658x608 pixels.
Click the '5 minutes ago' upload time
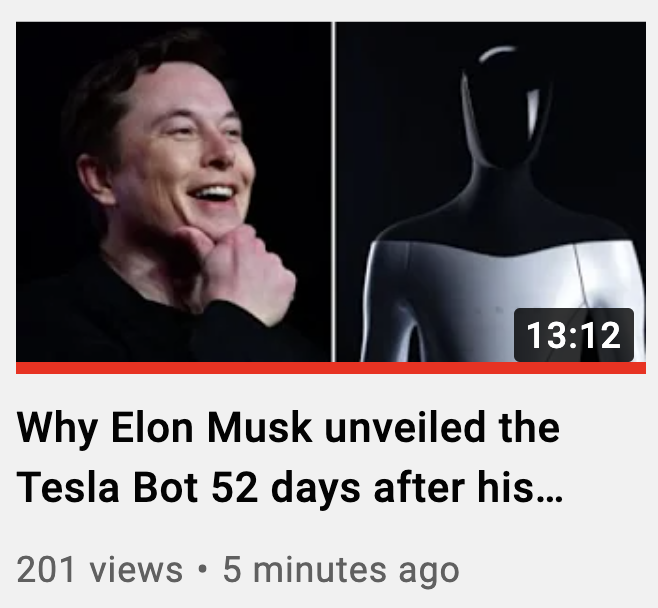coord(341,570)
